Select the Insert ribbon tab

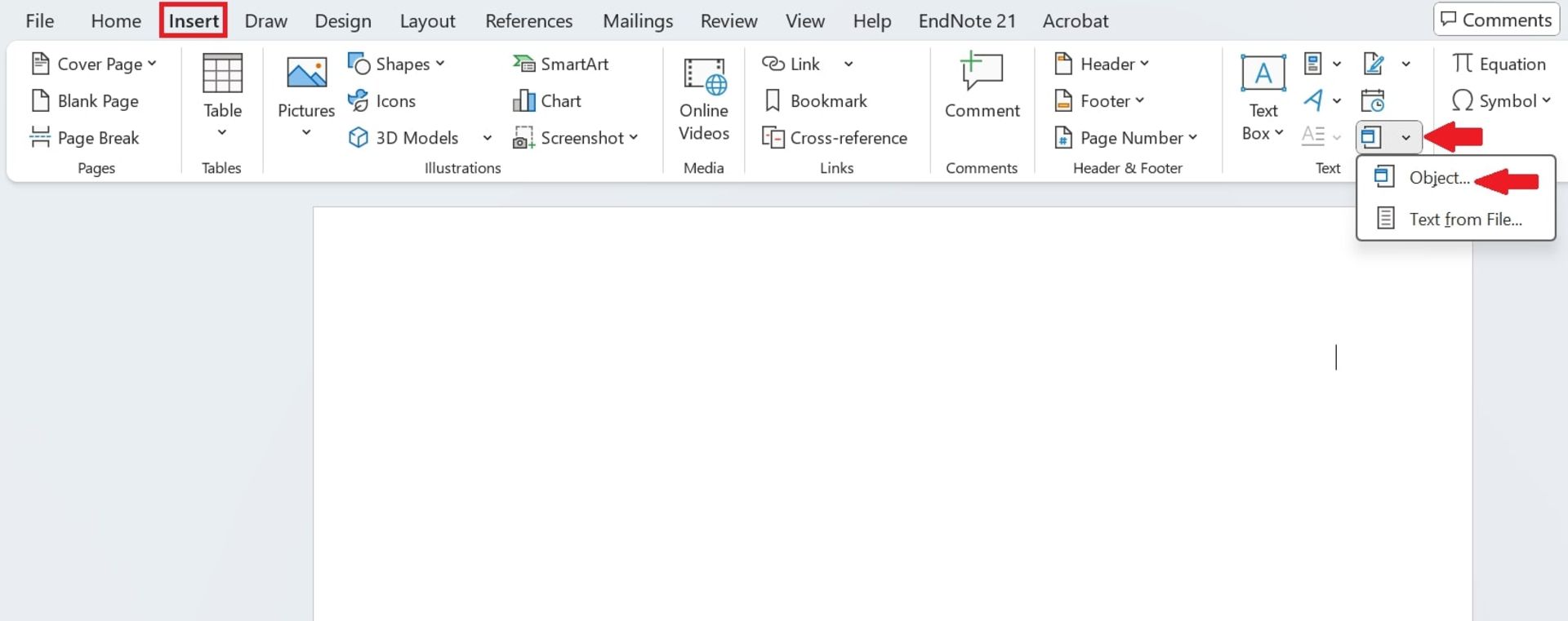coord(194,21)
